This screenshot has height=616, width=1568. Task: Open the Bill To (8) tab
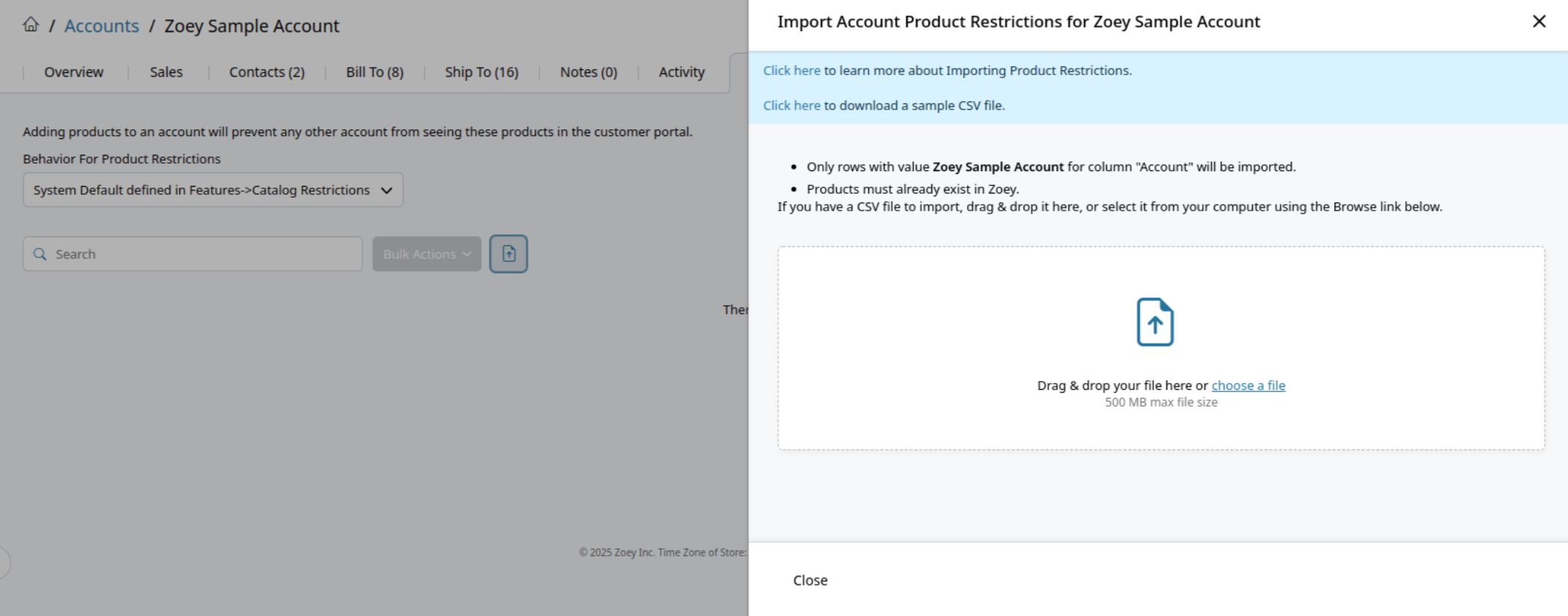pyautogui.click(x=375, y=72)
